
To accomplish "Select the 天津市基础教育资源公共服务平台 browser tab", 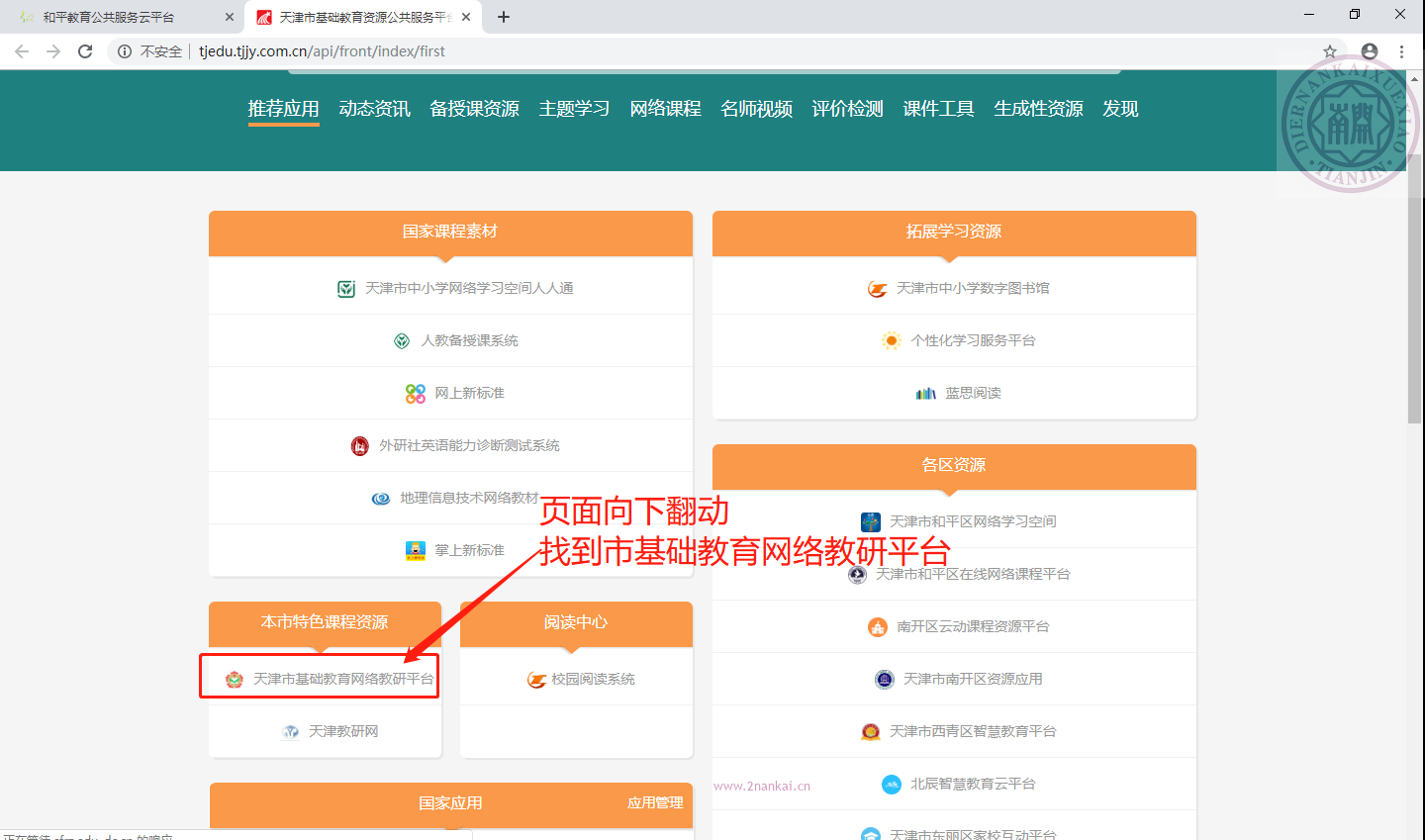I will 363,17.
